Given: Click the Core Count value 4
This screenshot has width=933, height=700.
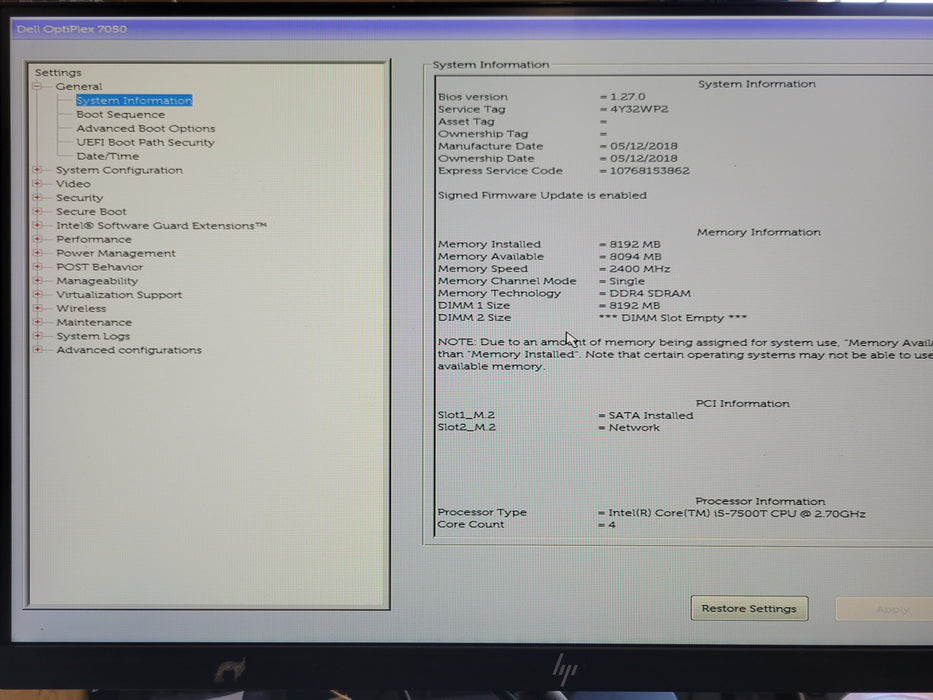Looking at the screenshot, I should [612, 524].
